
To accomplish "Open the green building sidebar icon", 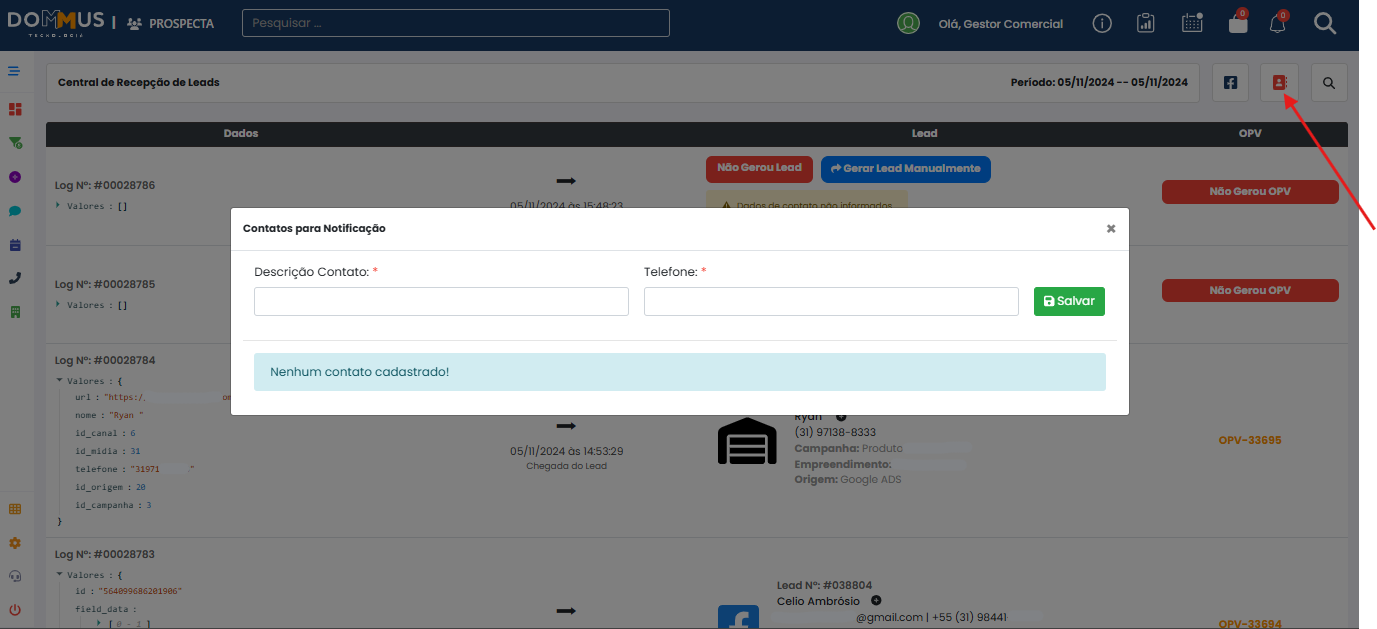I will coord(15,312).
